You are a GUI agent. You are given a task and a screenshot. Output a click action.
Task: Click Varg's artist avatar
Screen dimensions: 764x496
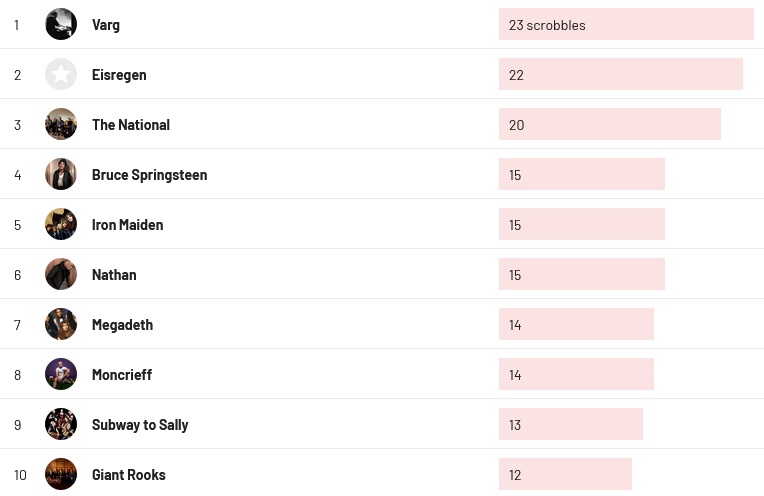point(61,24)
